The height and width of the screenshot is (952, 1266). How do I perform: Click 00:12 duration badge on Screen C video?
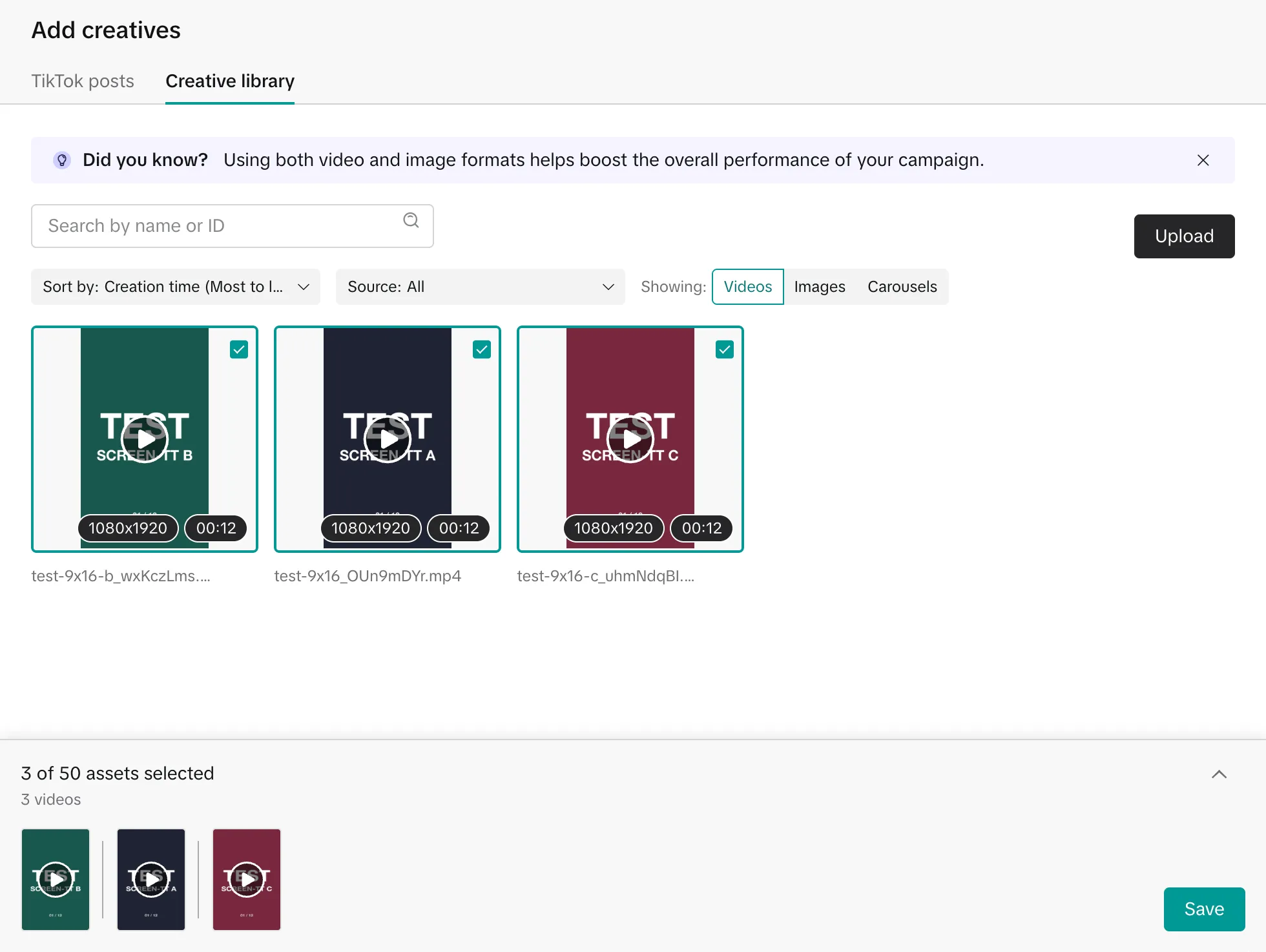coord(702,528)
